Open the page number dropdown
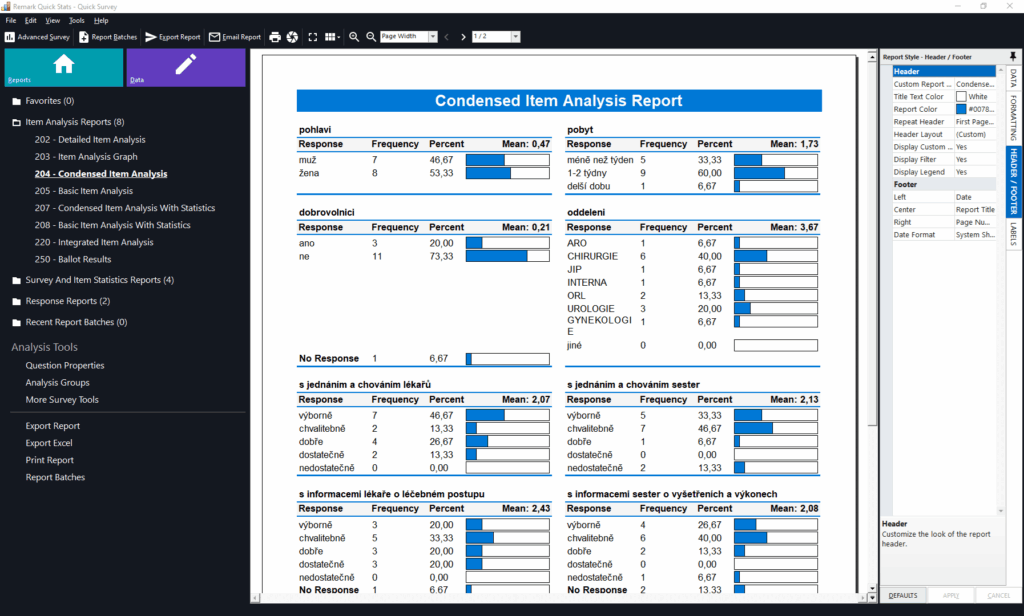The height and width of the screenshot is (616, 1024). 496,37
